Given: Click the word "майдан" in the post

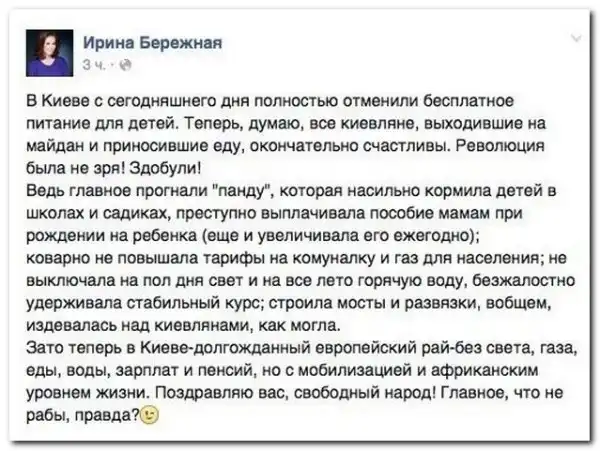Looking at the screenshot, I should pyautogui.click(x=50, y=146).
